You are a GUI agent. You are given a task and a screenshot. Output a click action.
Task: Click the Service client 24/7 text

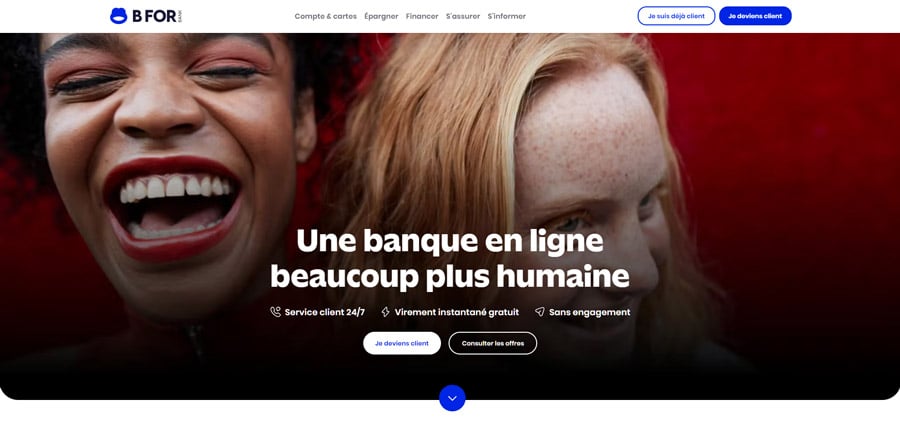click(x=324, y=312)
